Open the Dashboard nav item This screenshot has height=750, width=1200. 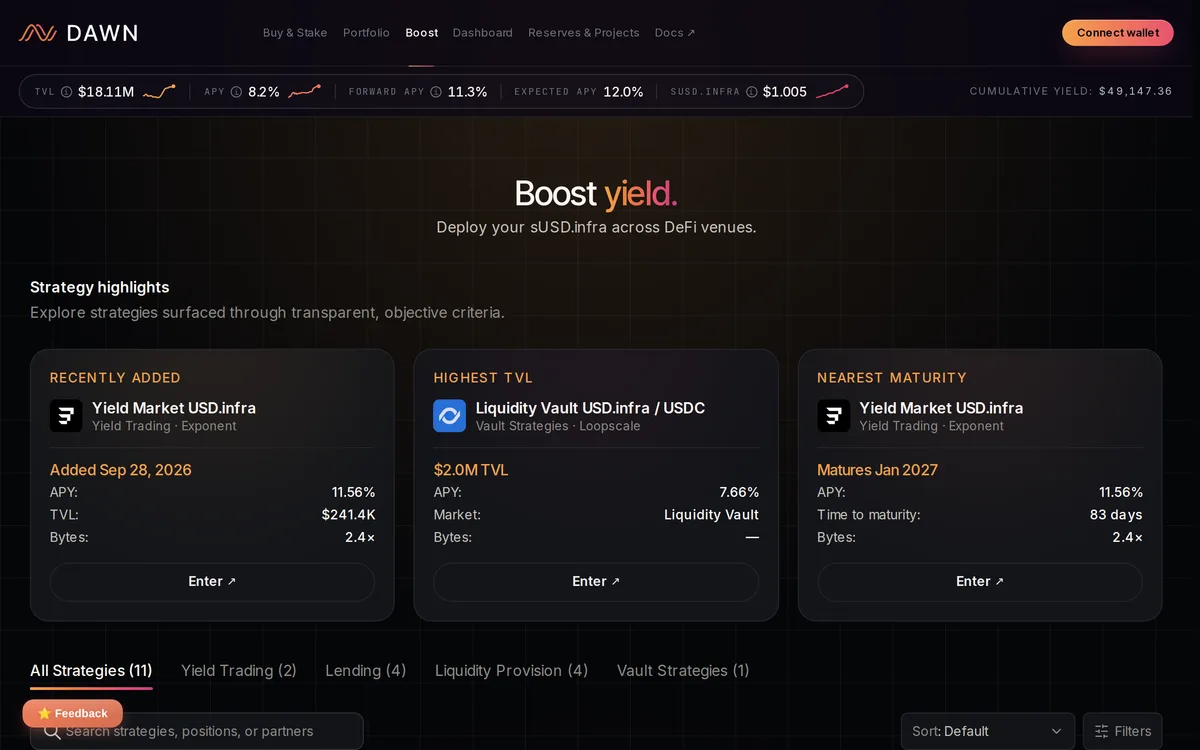pyautogui.click(x=482, y=33)
